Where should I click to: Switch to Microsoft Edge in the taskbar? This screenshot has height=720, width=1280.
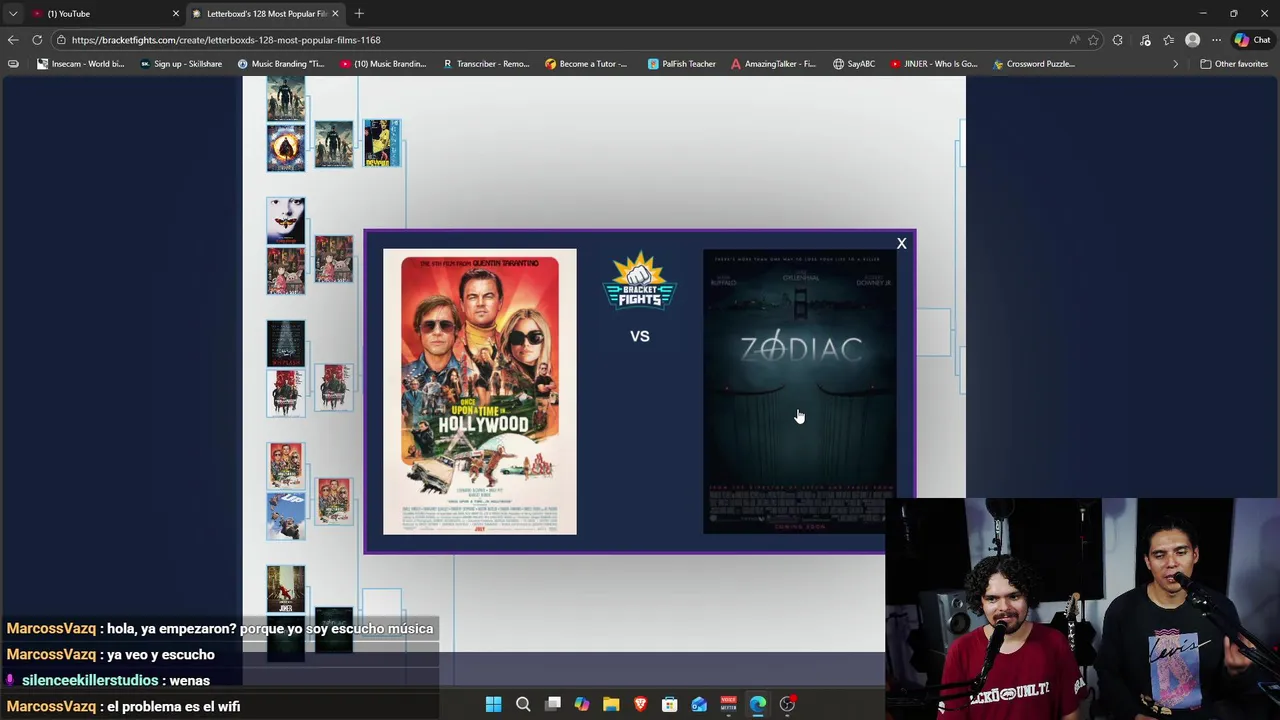point(758,705)
